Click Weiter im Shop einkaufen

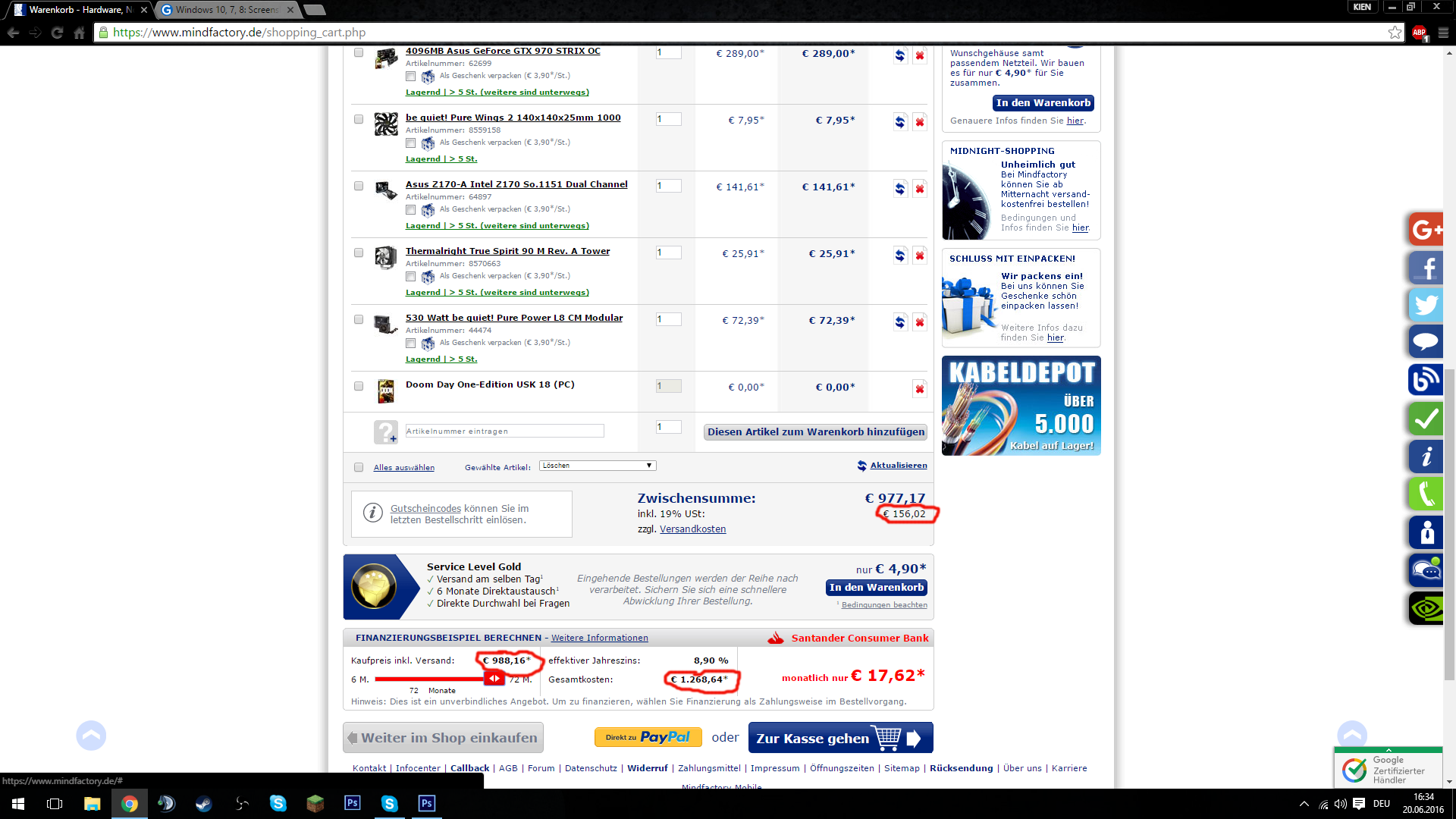[443, 738]
